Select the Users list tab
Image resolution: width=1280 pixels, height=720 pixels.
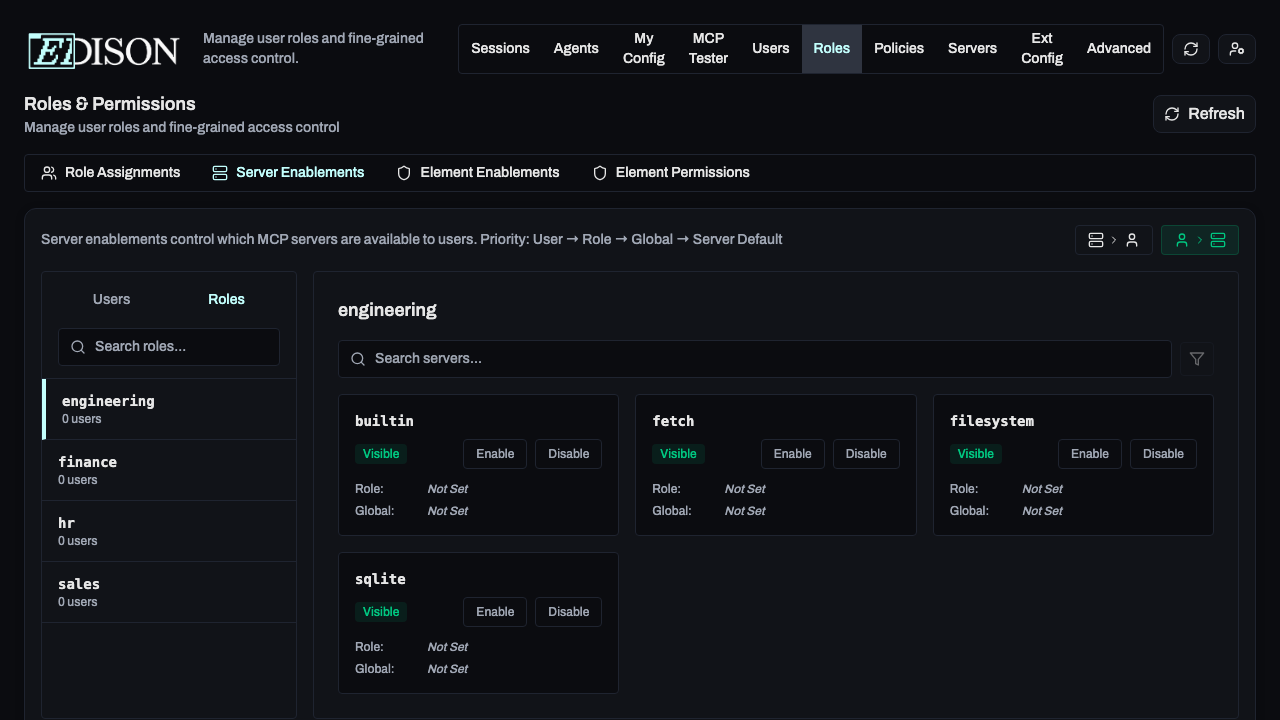(x=111, y=299)
